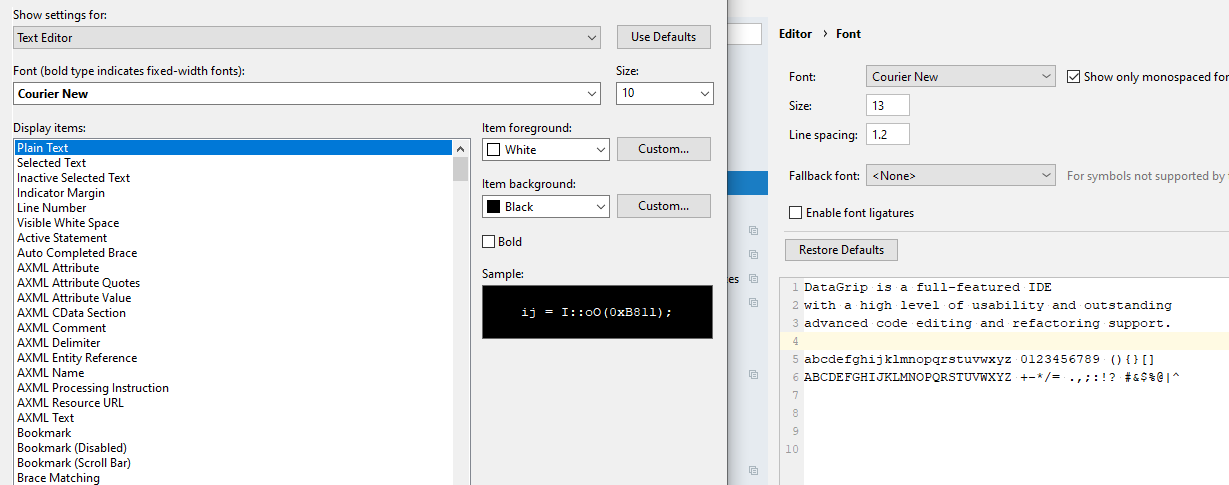Click the Restore Defaults button
The width and height of the screenshot is (1229, 485).
(x=841, y=249)
